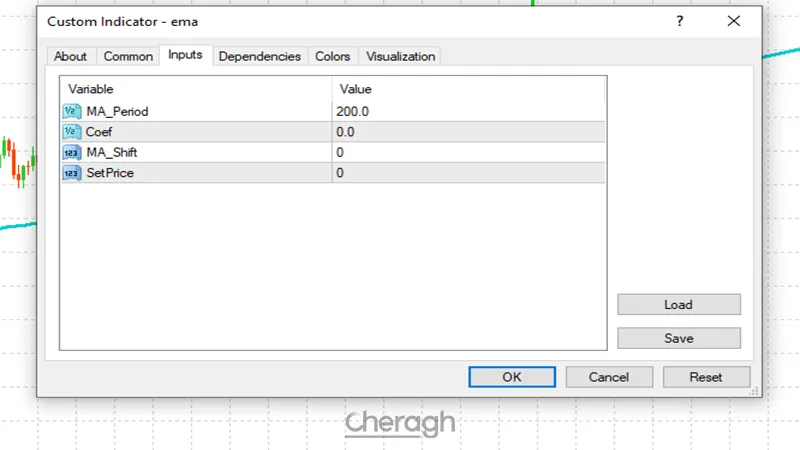Click the Value column header

coord(468,89)
